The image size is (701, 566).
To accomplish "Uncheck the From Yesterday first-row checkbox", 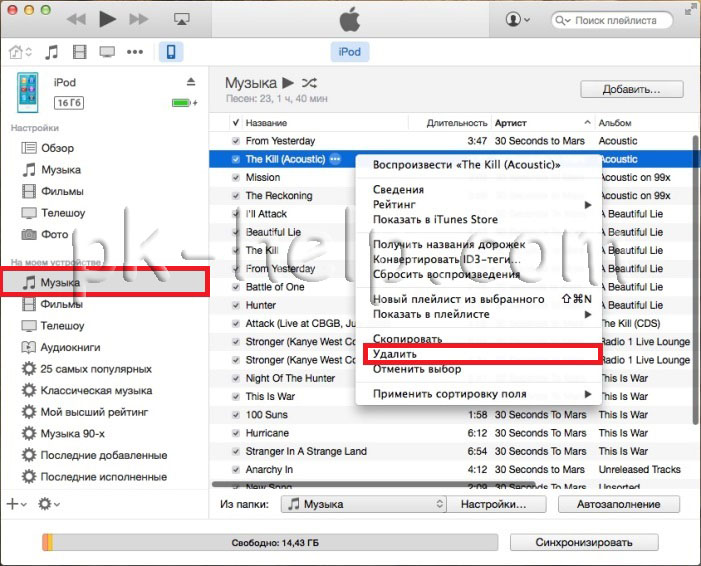I will coord(236,141).
